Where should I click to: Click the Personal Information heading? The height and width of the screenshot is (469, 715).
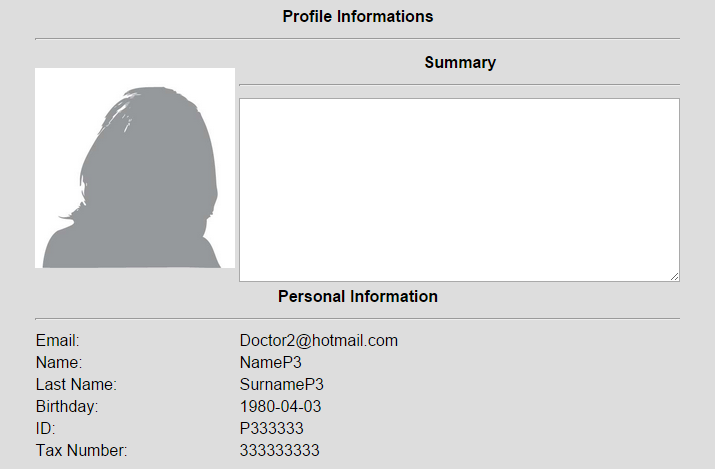tap(358, 296)
